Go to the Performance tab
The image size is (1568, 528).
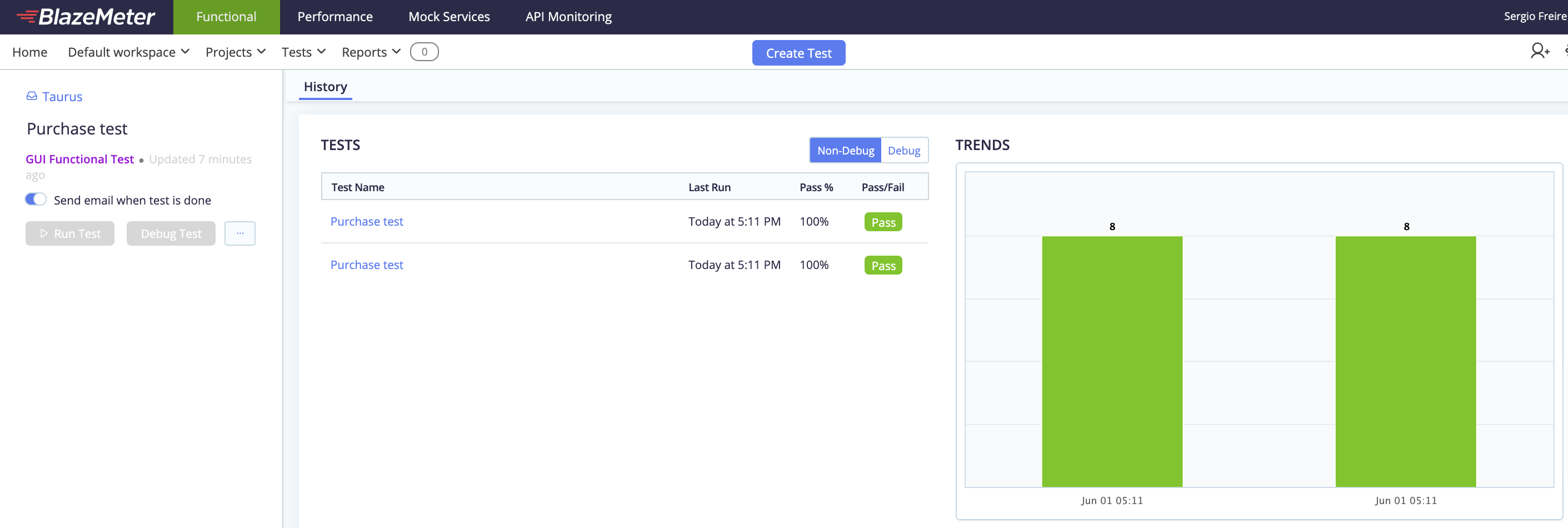tap(335, 17)
